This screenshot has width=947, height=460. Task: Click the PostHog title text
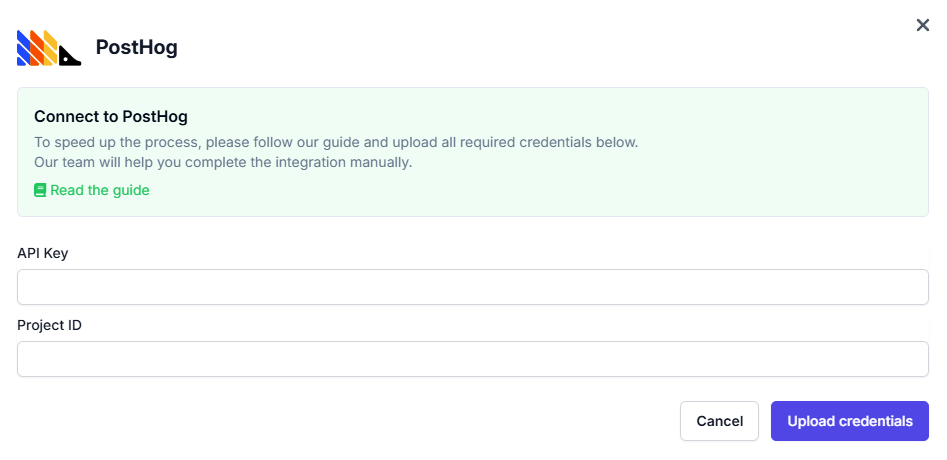pos(136,47)
